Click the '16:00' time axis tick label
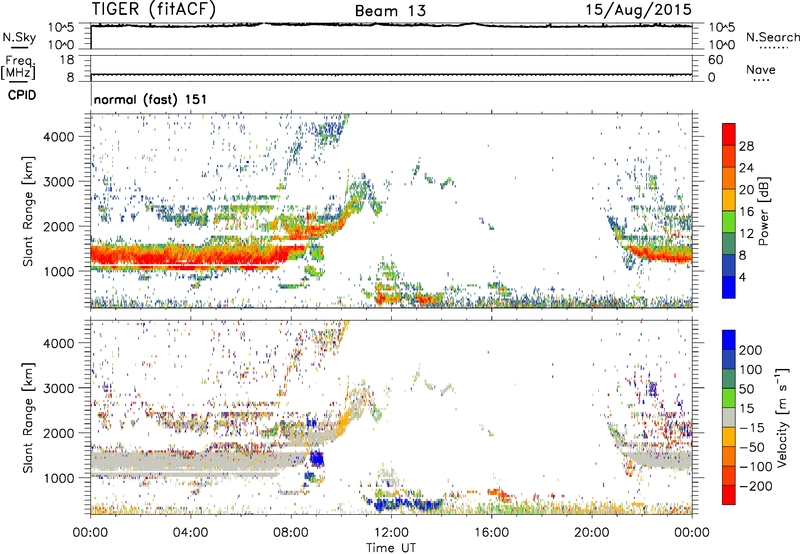Viewport: 800px width, 554px height. pyautogui.click(x=491, y=533)
